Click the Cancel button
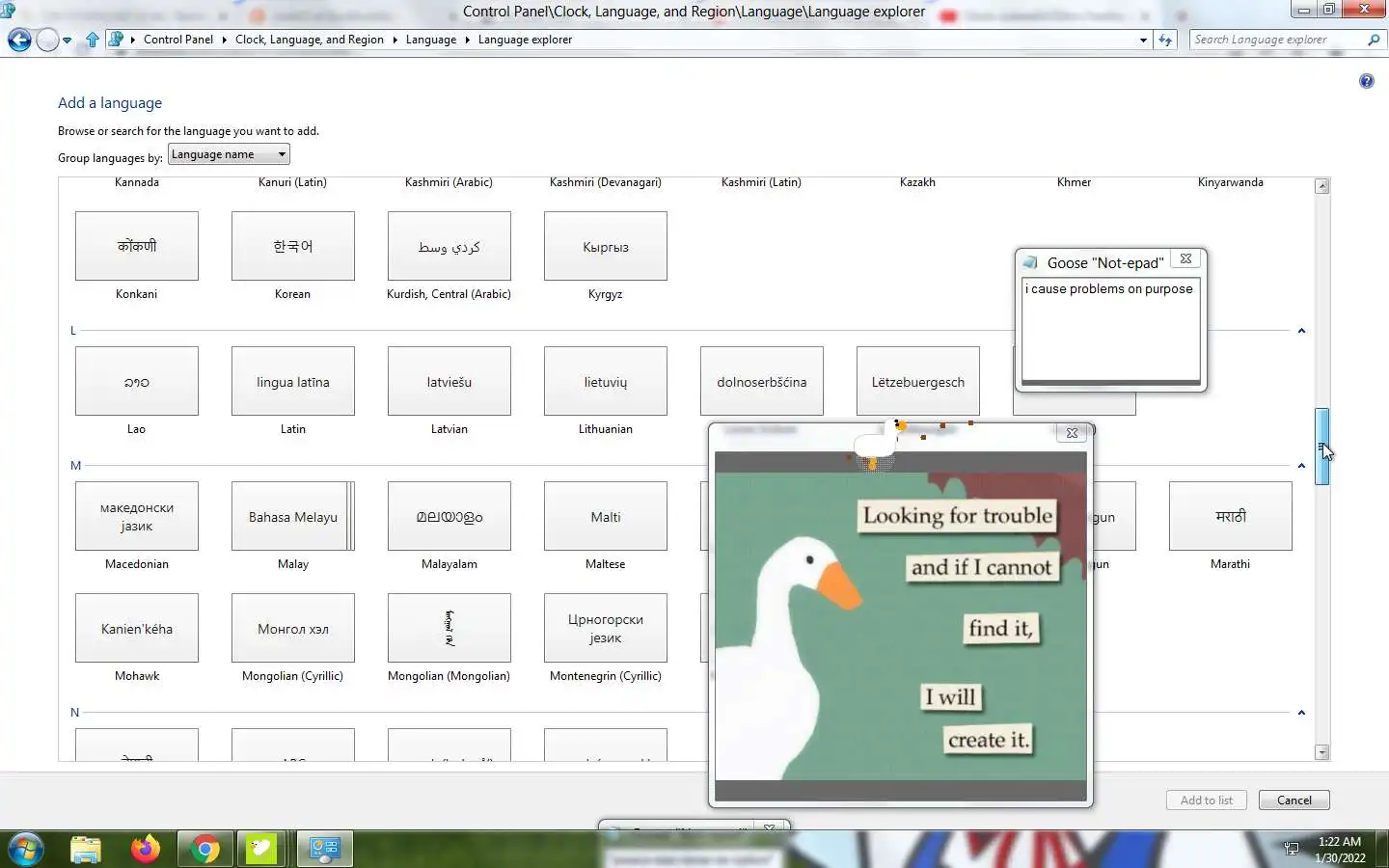The width and height of the screenshot is (1389, 868). (x=1294, y=800)
